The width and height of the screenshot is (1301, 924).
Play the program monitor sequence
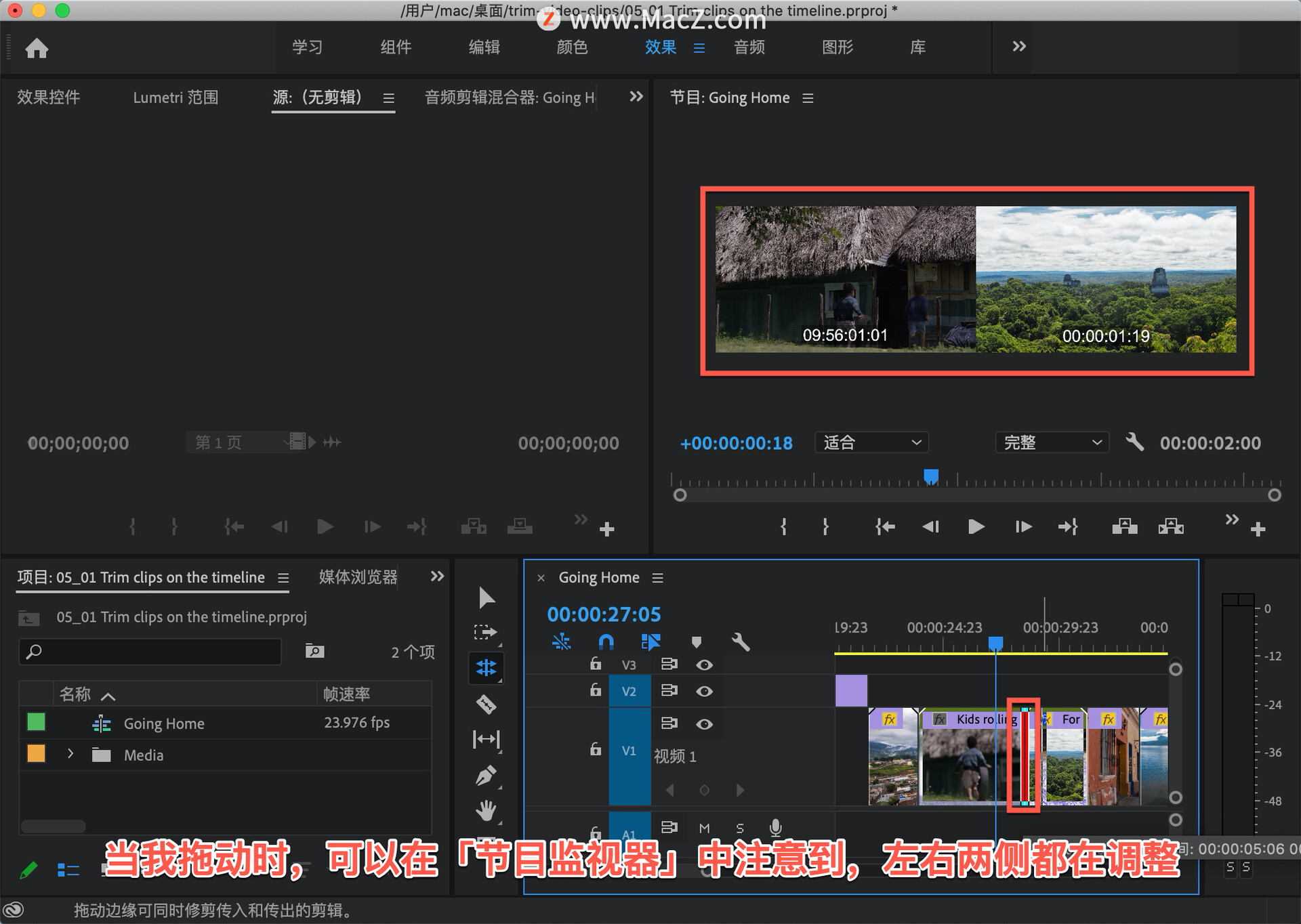(x=976, y=526)
